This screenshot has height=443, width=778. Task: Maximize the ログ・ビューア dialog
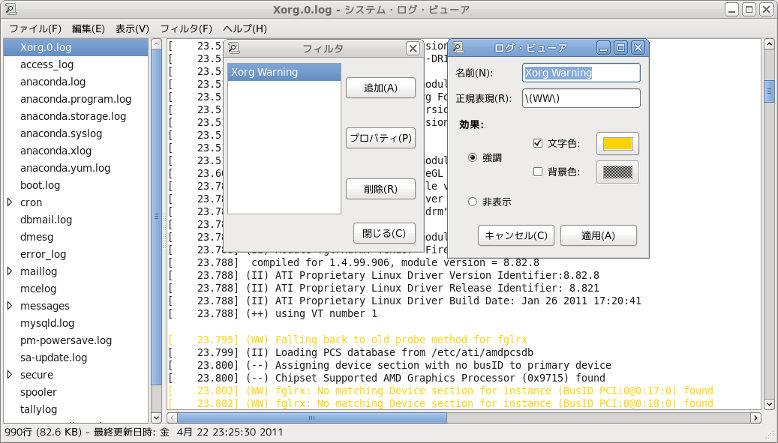(620, 48)
